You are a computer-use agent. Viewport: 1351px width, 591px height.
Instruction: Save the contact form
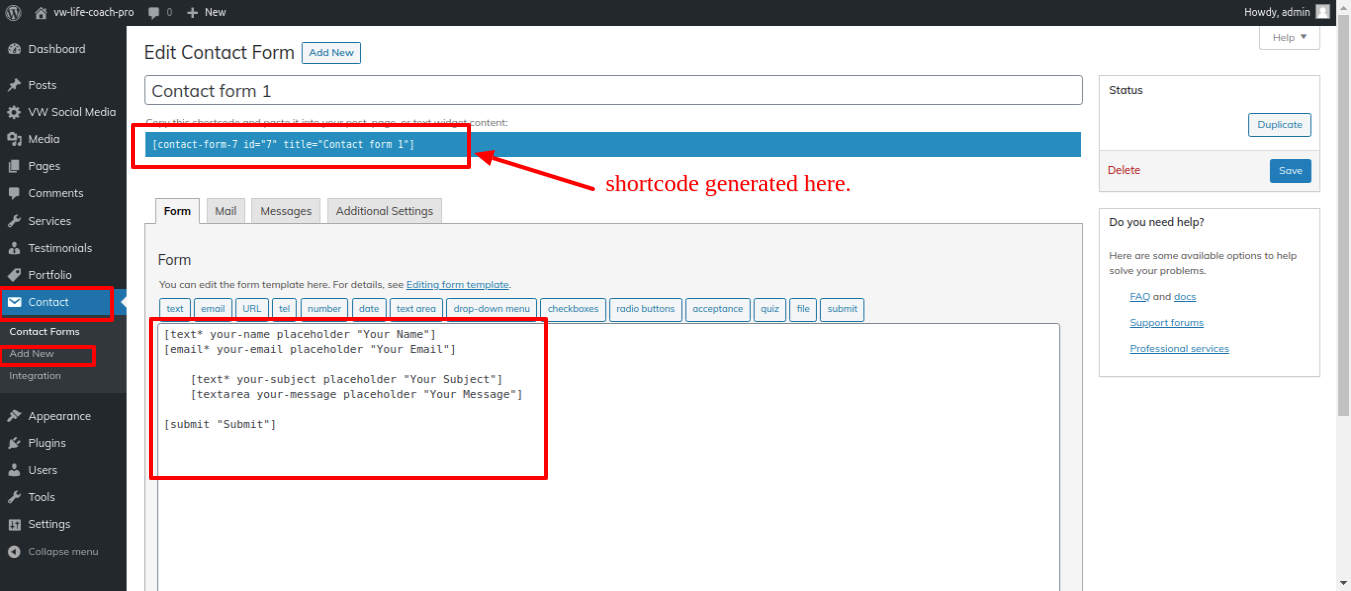click(x=1290, y=171)
